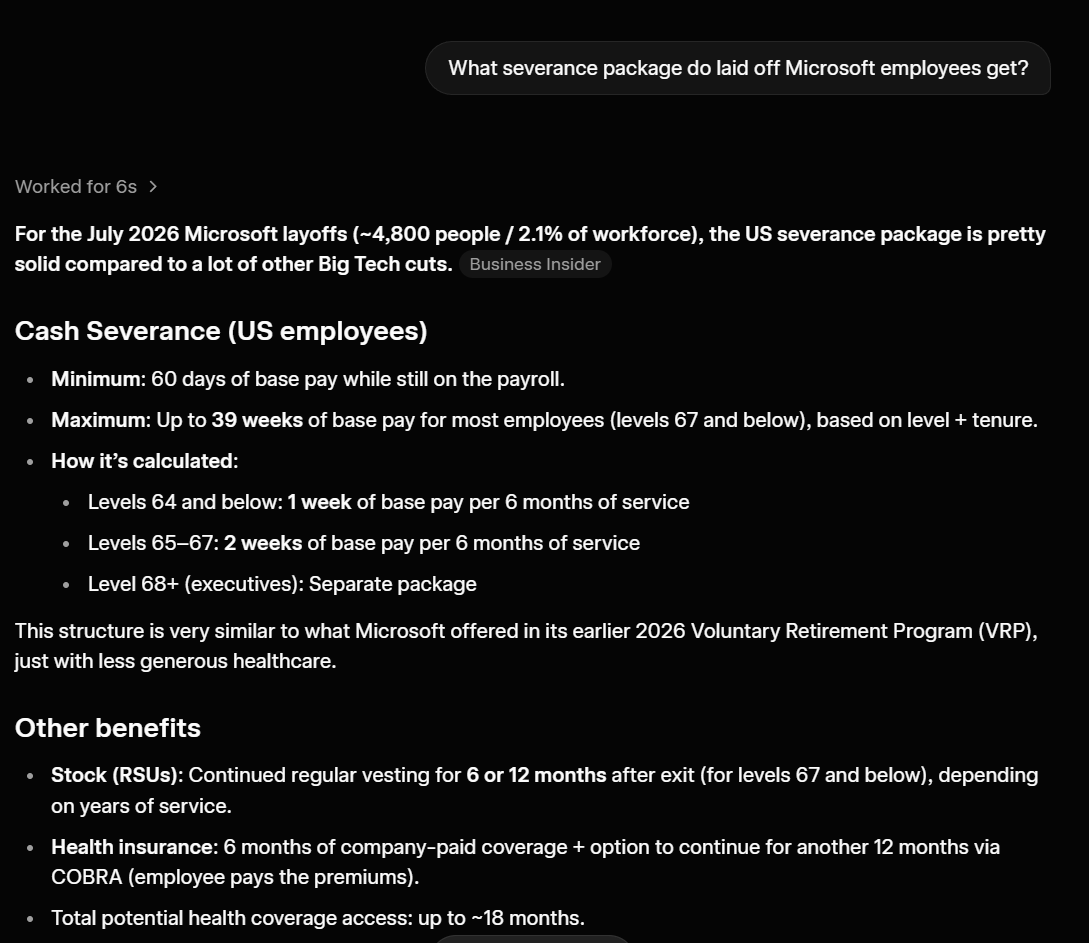Click the user question message bubble

[738, 68]
